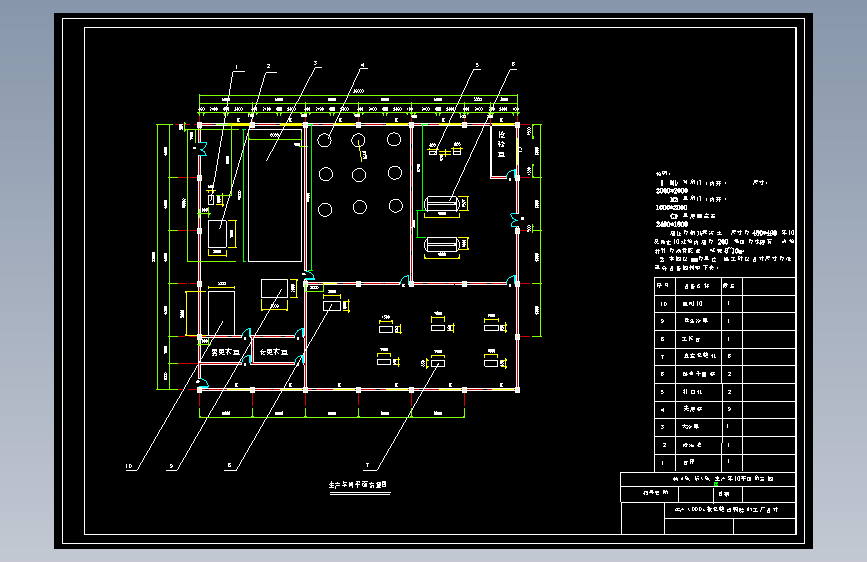This screenshot has width=867, height=562.
Task: Click the leader callout number 9
Action: [171, 466]
